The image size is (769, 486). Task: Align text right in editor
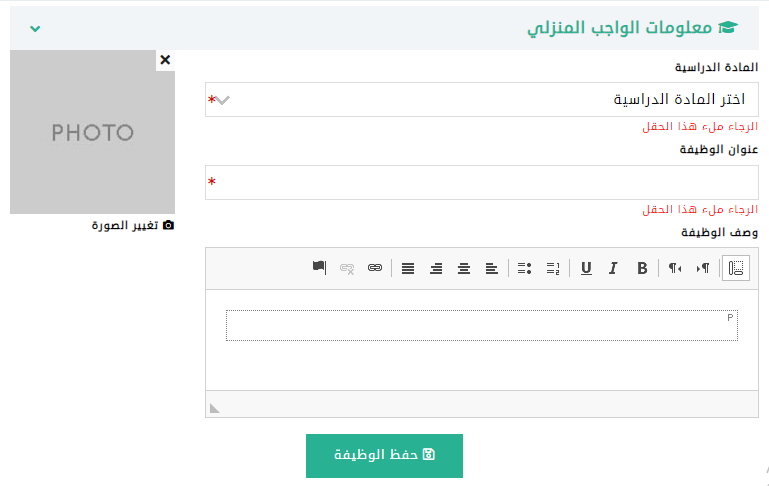click(x=436, y=268)
